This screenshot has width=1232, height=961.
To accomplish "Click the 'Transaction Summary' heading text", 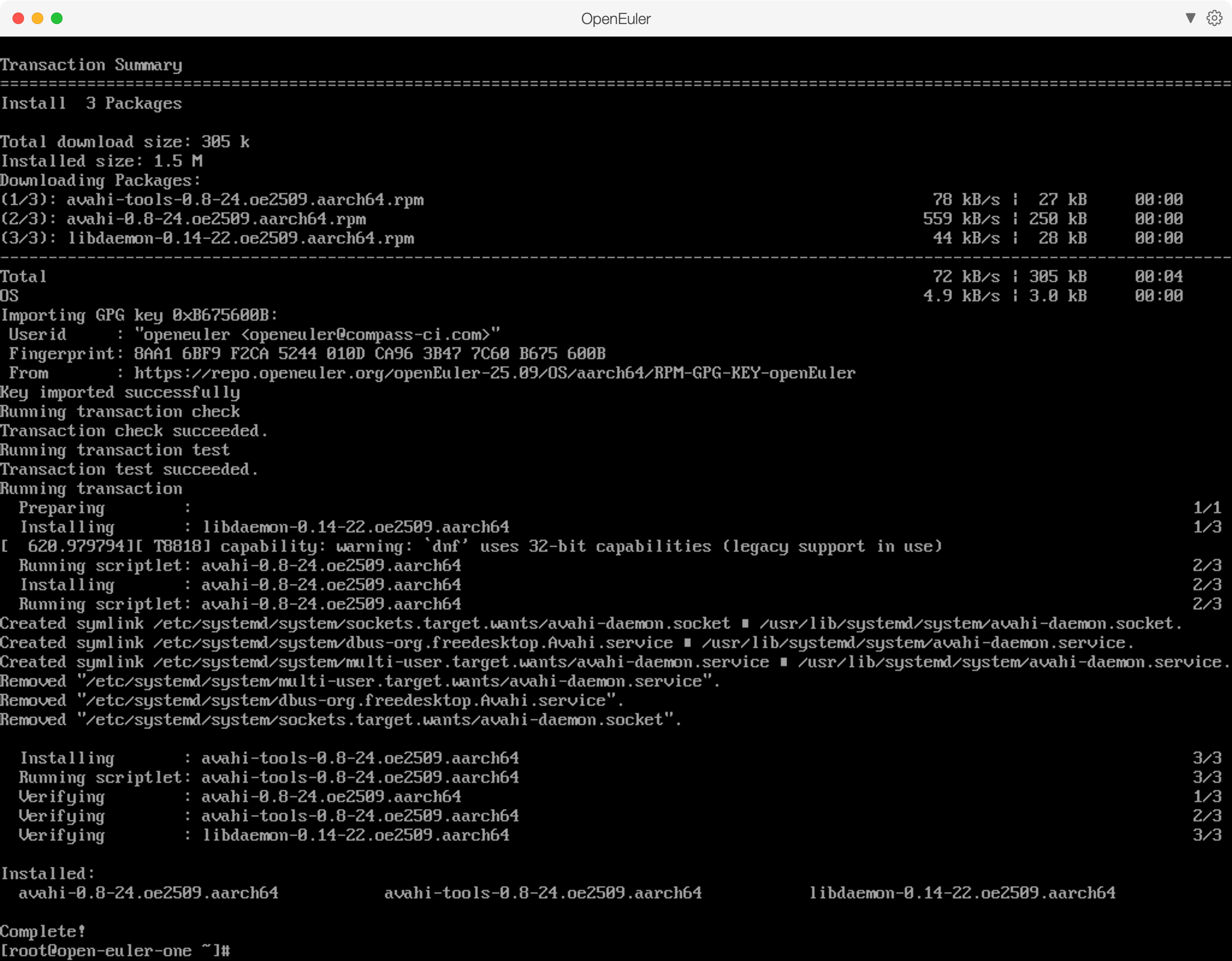I will pos(91,65).
